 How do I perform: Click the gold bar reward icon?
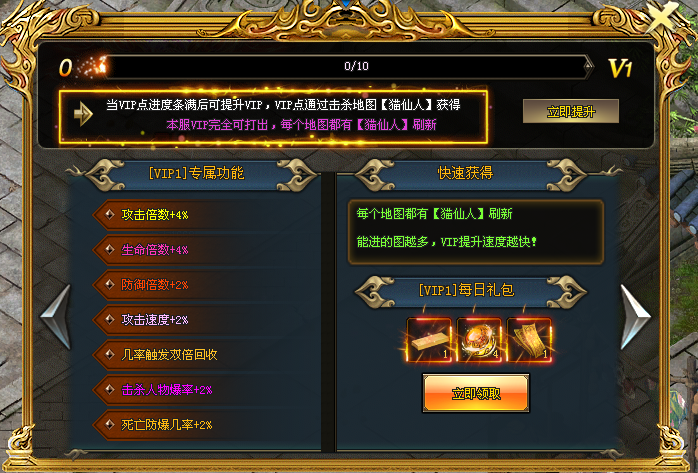(x=430, y=340)
